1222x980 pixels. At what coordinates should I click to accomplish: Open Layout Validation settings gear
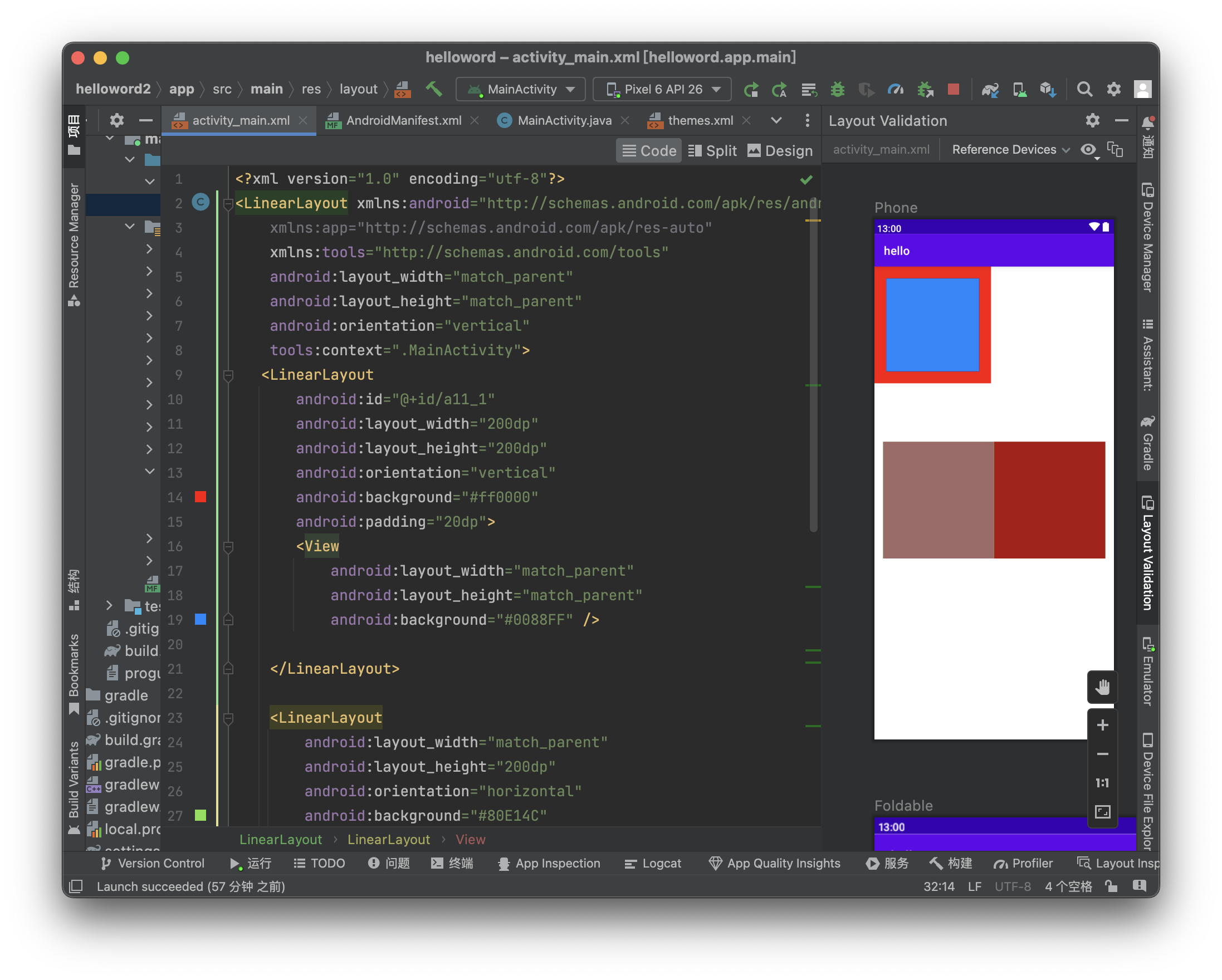[x=1092, y=121]
